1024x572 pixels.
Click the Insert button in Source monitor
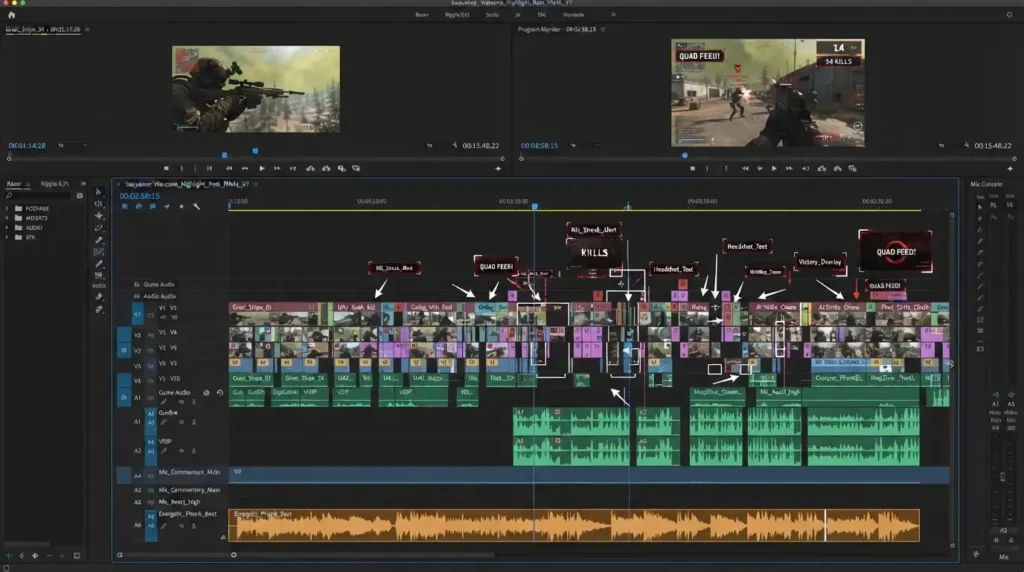(x=310, y=168)
